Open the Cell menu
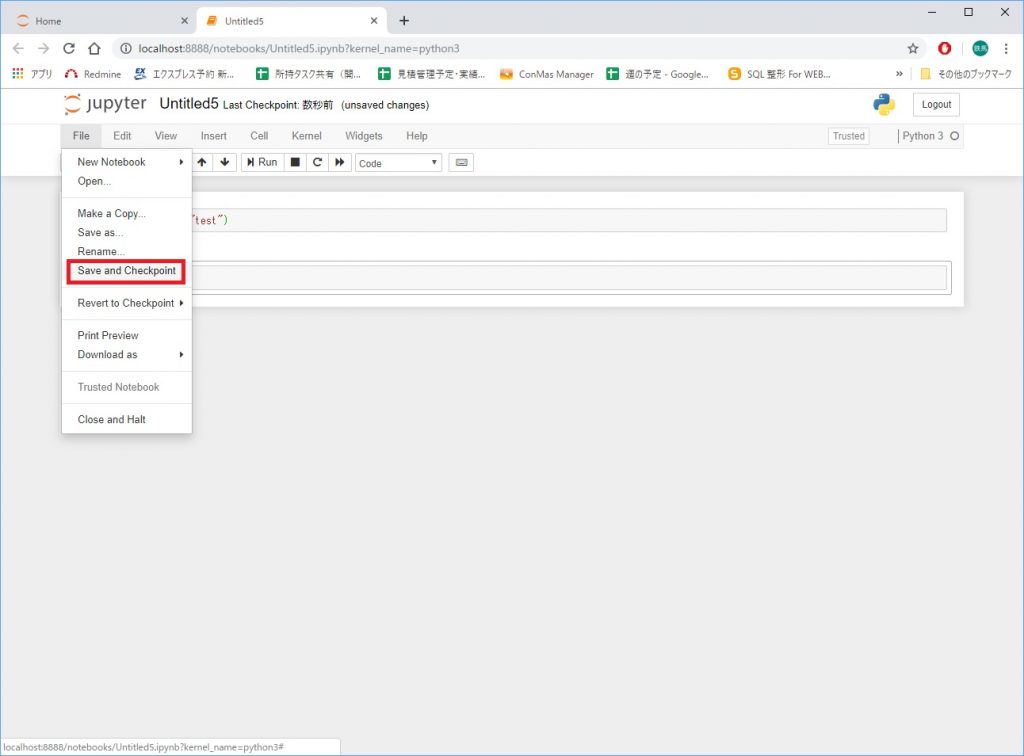The width and height of the screenshot is (1024, 756). point(259,136)
